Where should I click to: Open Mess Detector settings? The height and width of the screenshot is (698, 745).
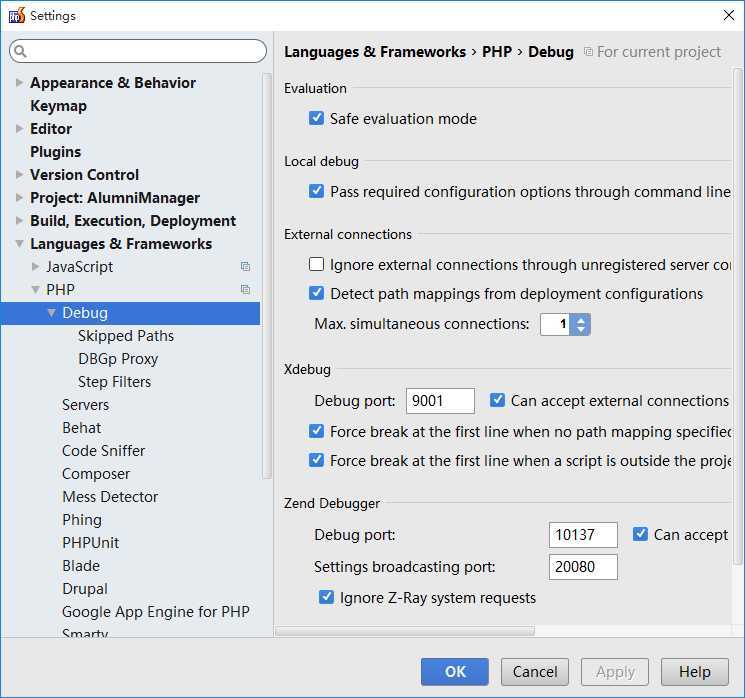point(110,497)
